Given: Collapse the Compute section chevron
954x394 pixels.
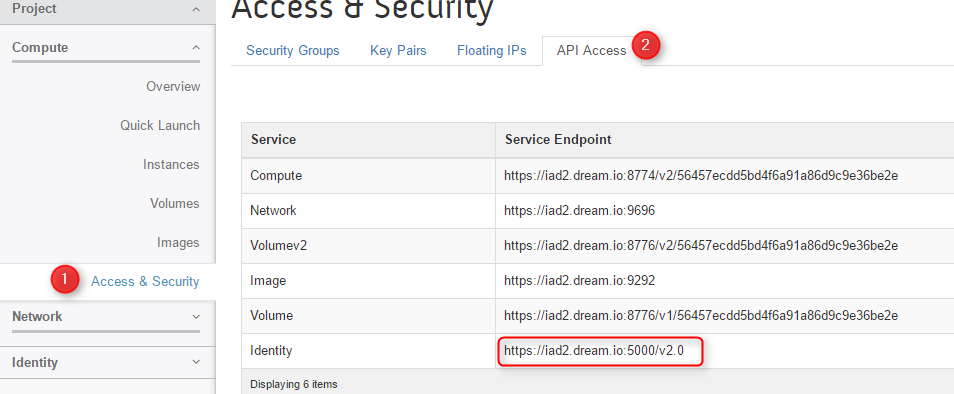Looking at the screenshot, I should [x=195, y=47].
